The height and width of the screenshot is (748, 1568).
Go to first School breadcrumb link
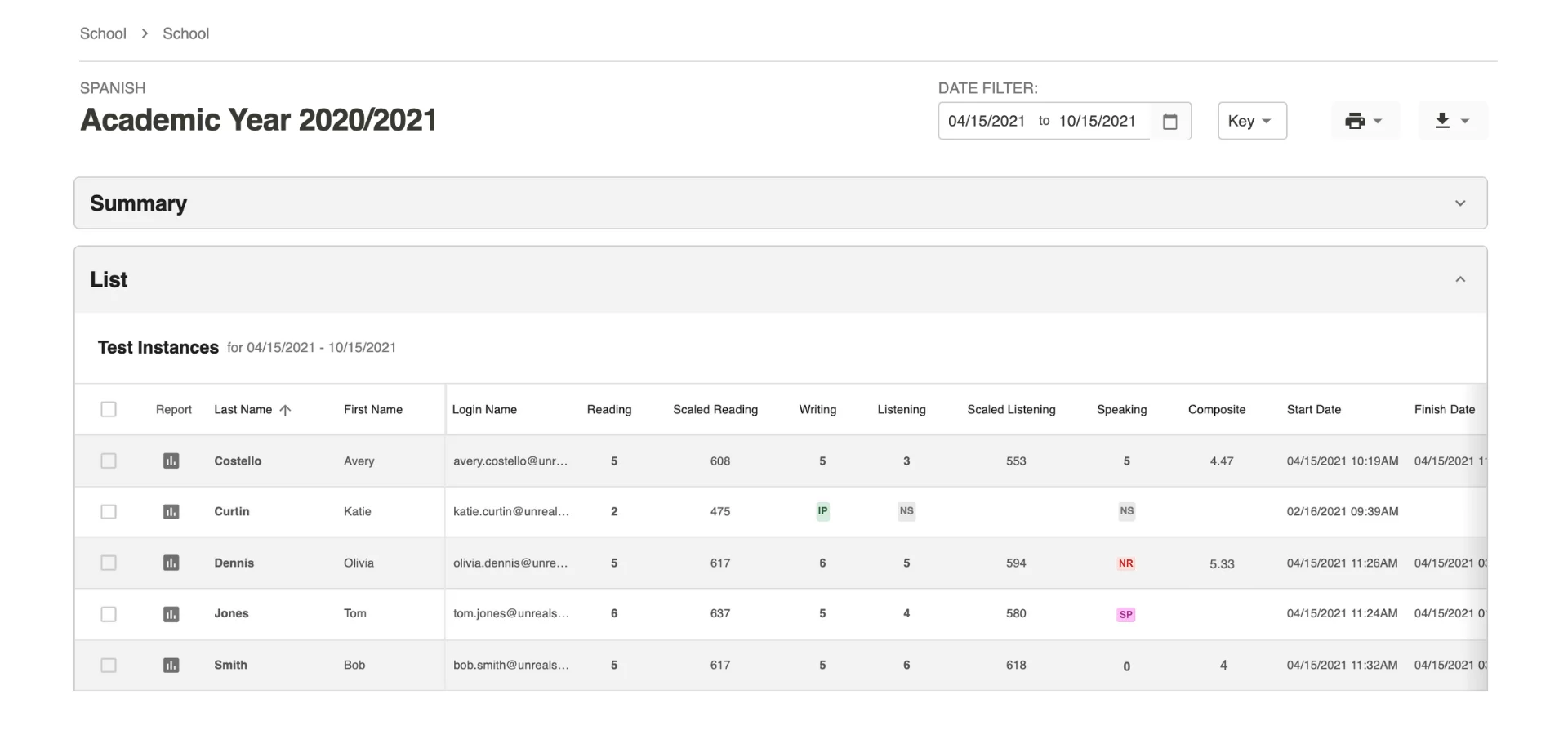click(103, 33)
